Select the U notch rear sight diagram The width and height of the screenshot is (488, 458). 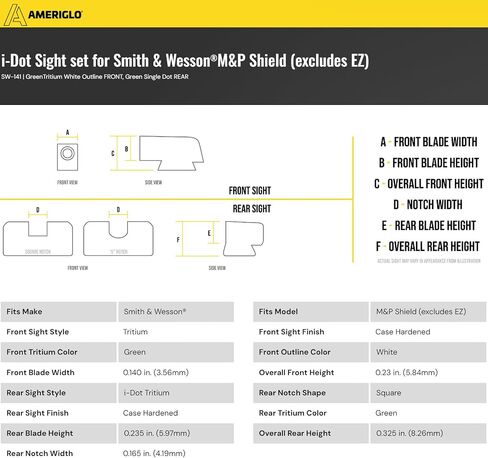118,238
